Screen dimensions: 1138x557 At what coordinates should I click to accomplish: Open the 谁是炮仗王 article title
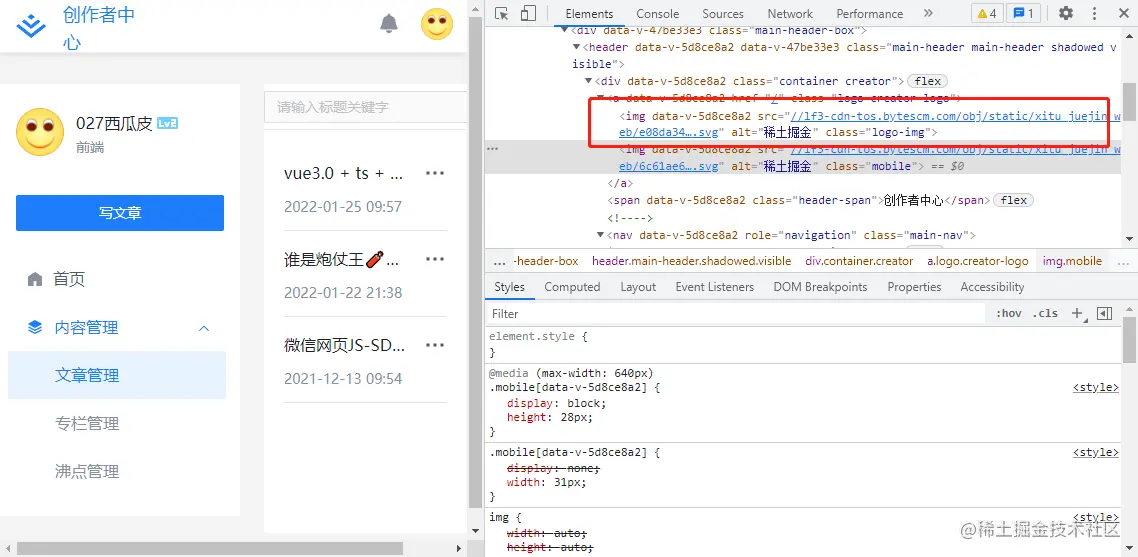pyautogui.click(x=343, y=259)
